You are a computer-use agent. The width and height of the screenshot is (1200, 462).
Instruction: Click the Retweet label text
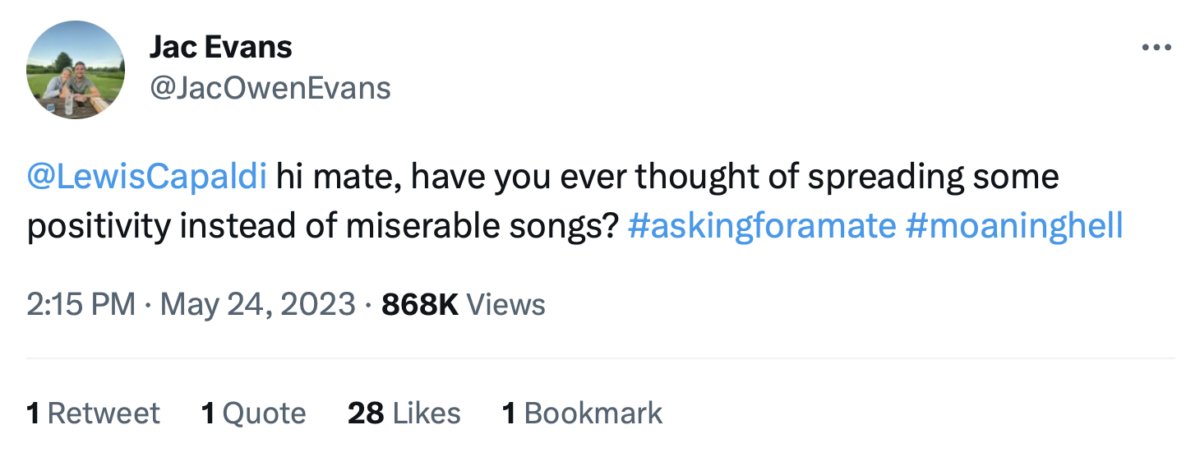tap(104, 413)
